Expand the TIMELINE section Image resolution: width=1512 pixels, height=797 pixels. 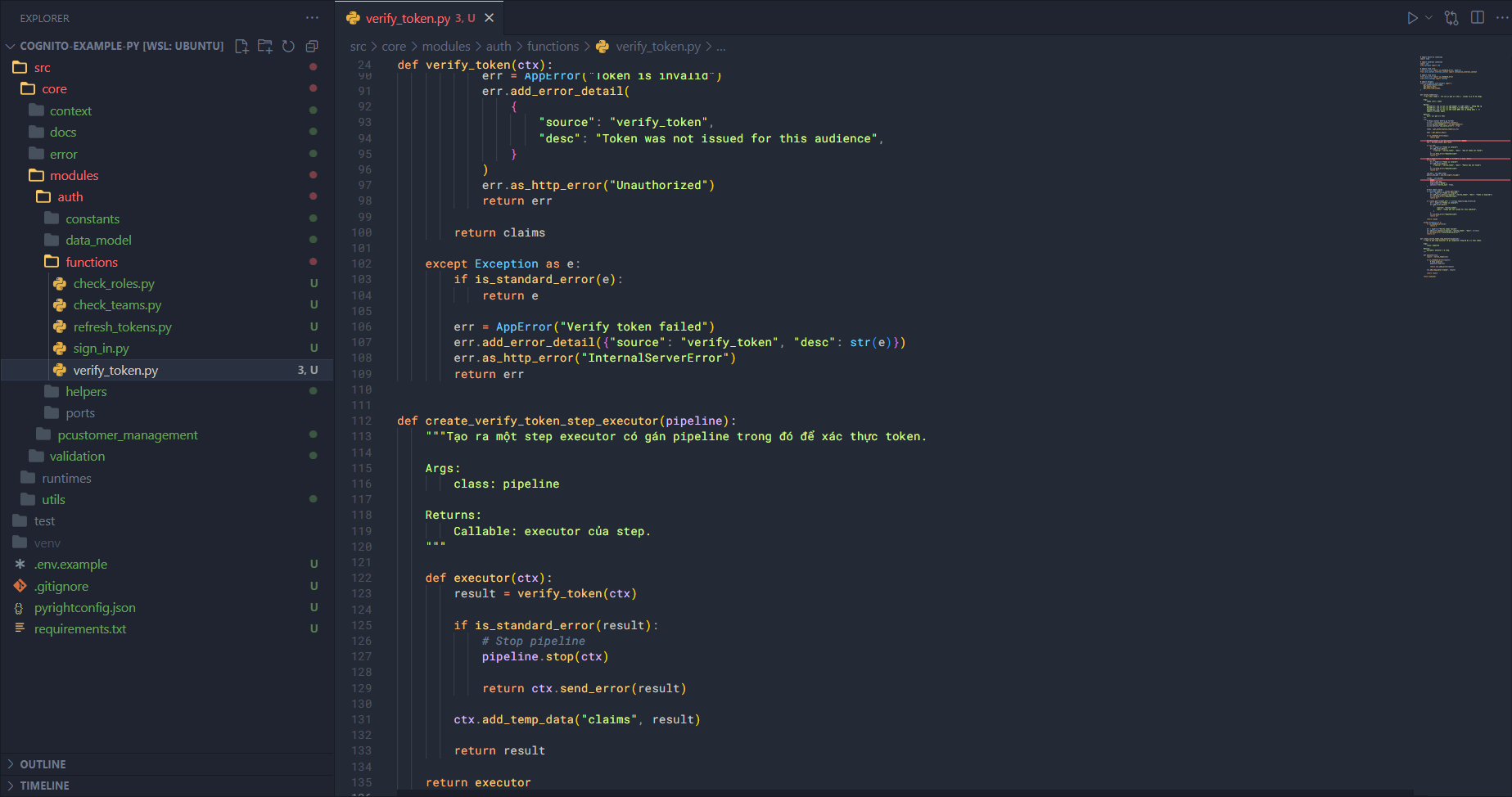(44, 786)
